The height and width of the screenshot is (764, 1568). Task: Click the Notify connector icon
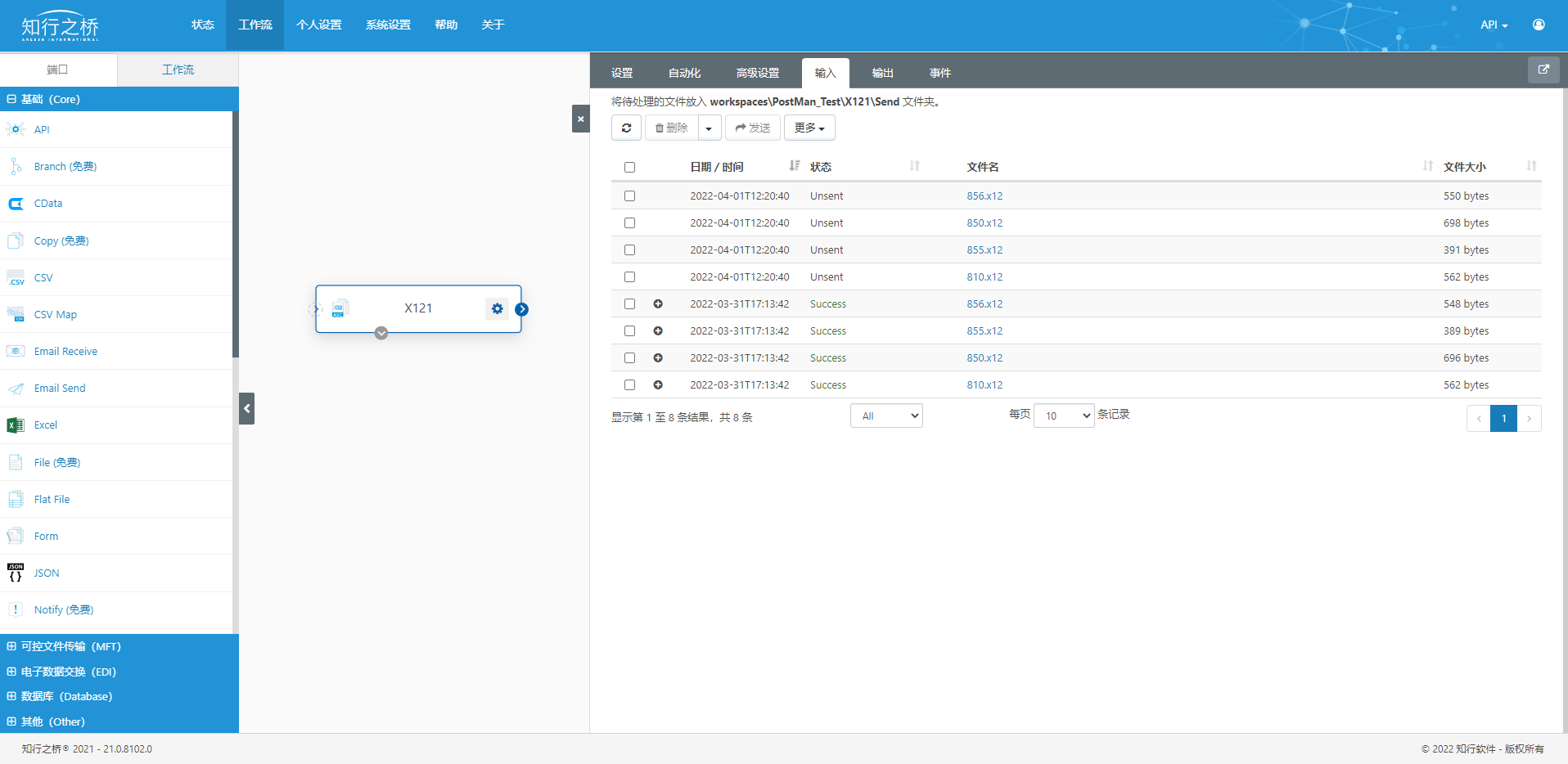pyautogui.click(x=16, y=609)
